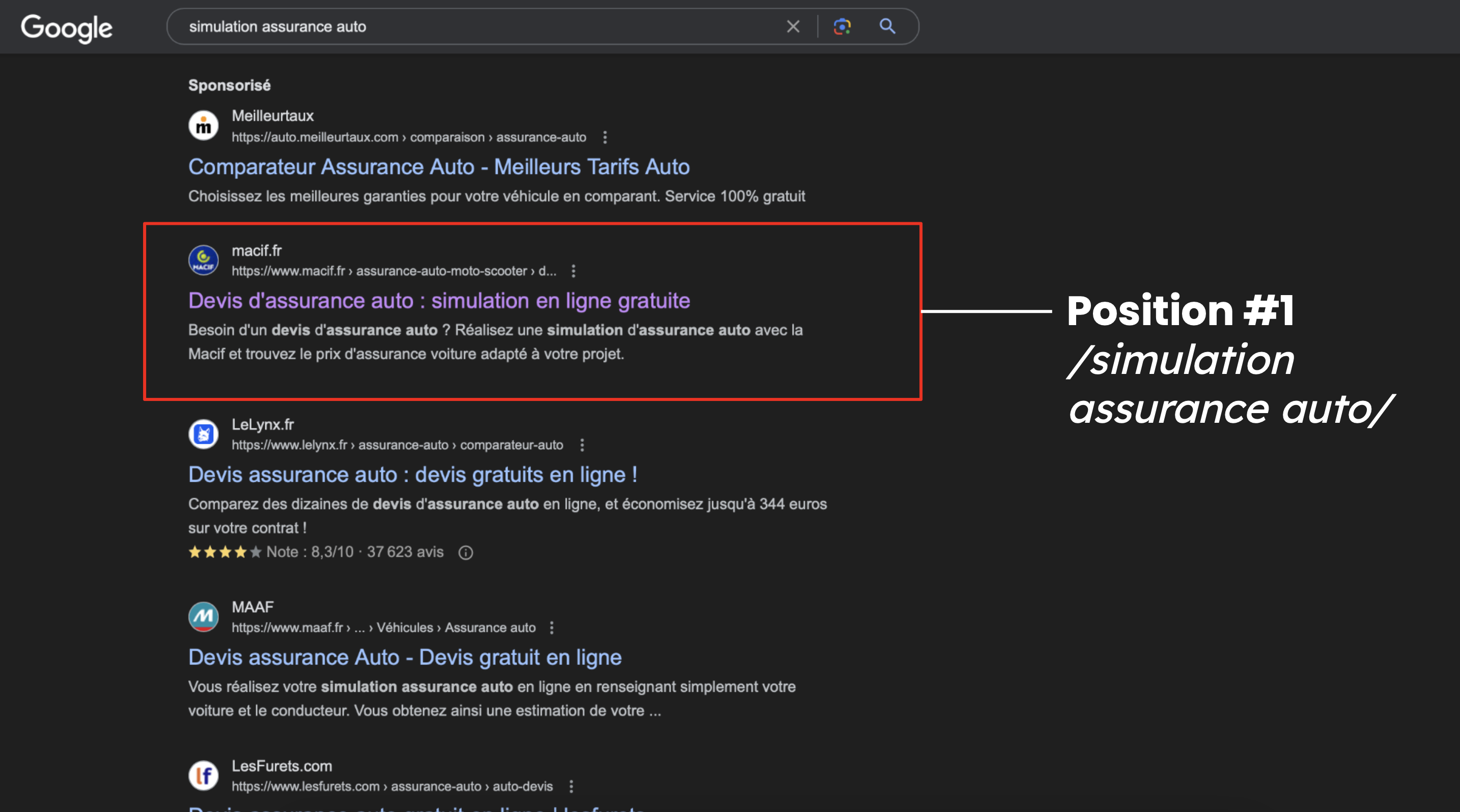Open three-dot menu for LeLynx.fr result
Image resolution: width=1460 pixels, height=812 pixels.
pos(582,445)
